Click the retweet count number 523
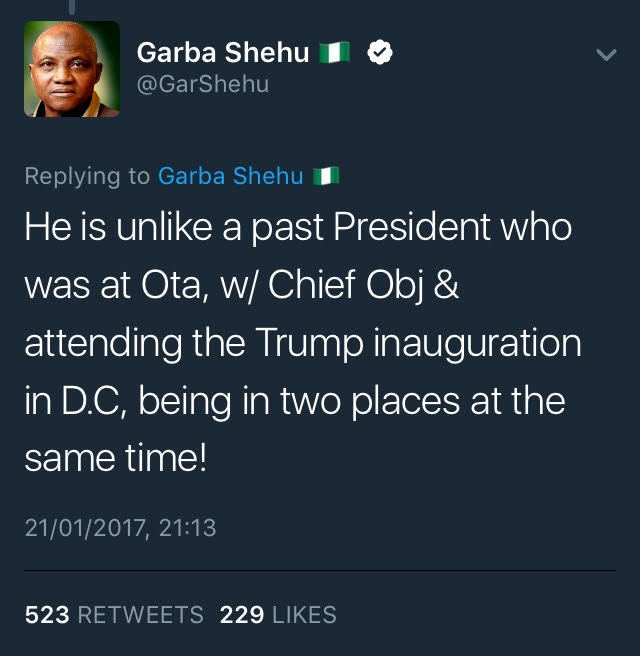The height and width of the screenshot is (656, 640). point(47,615)
